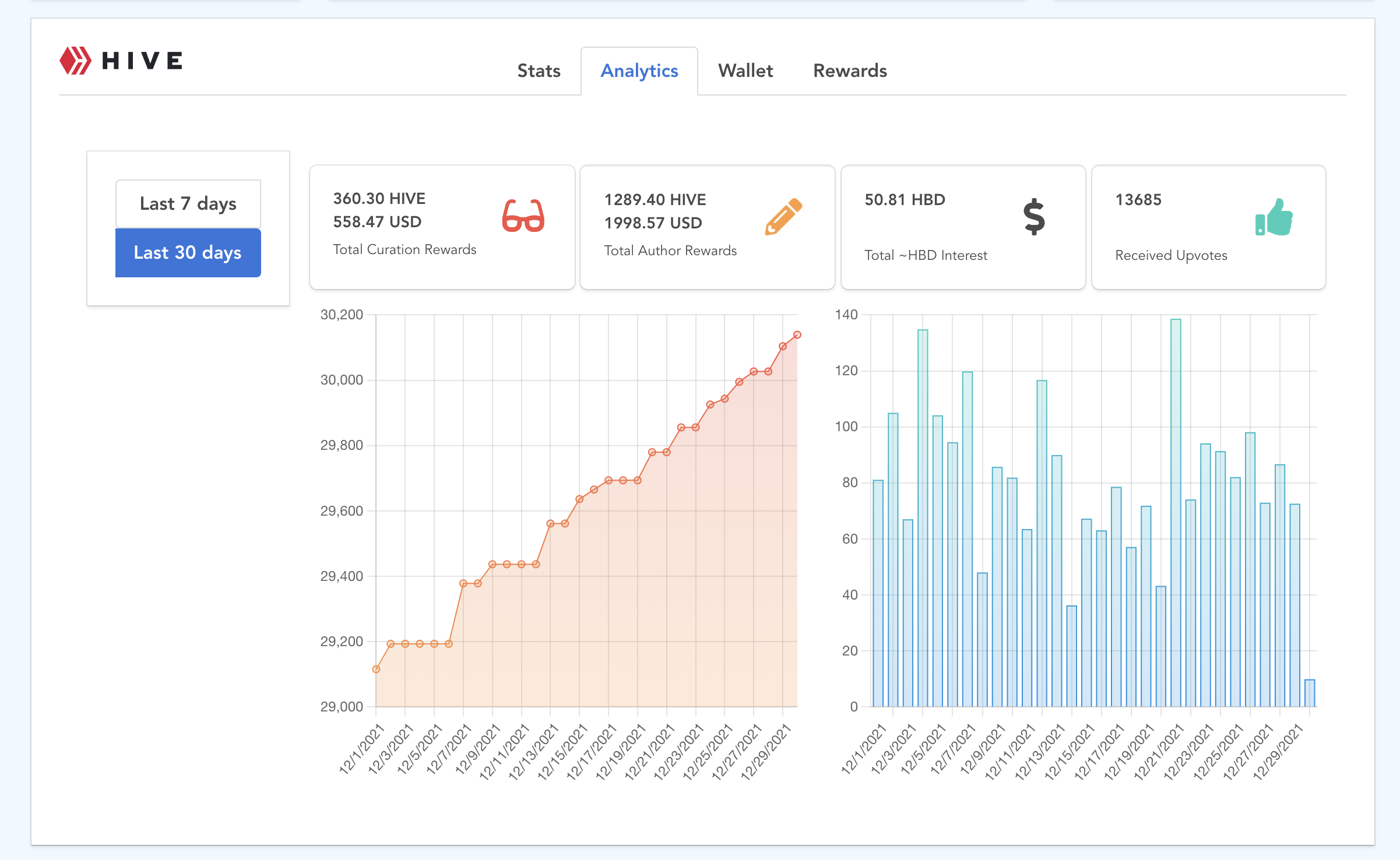Click Received Upvotes label

tap(1171, 255)
